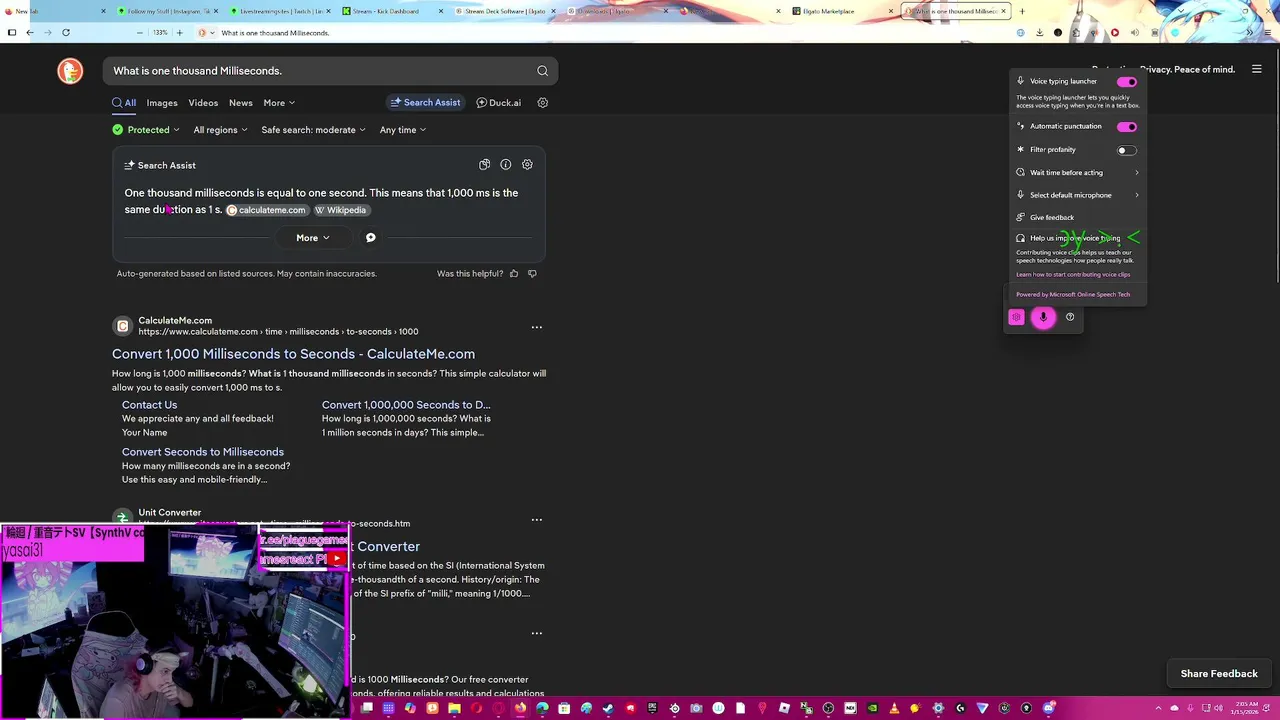Click the webcam overlay thumbnail
Viewport: 1280px width, 720px height.
tap(175, 621)
